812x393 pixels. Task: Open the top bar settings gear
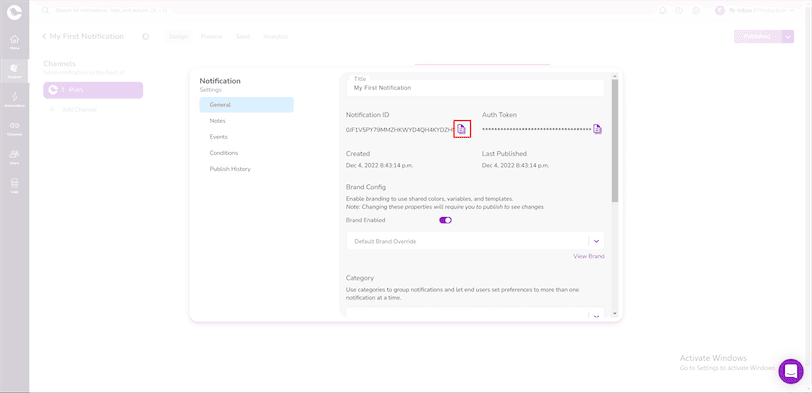click(x=696, y=10)
